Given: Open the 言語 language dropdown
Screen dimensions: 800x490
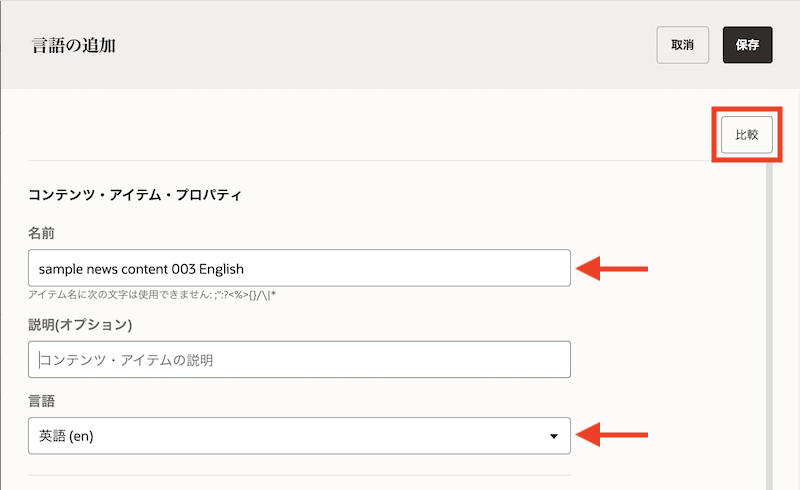Looking at the screenshot, I should tap(300, 436).
